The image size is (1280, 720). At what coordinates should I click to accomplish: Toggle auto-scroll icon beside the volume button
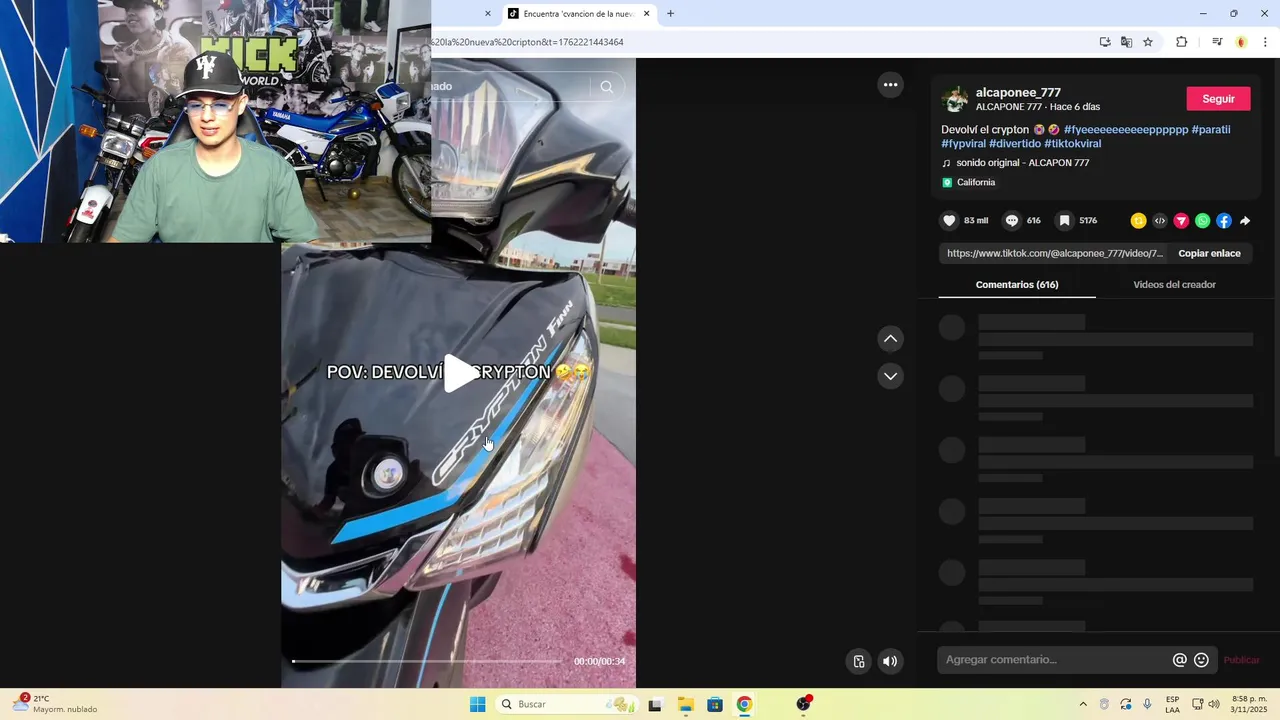[859, 661]
